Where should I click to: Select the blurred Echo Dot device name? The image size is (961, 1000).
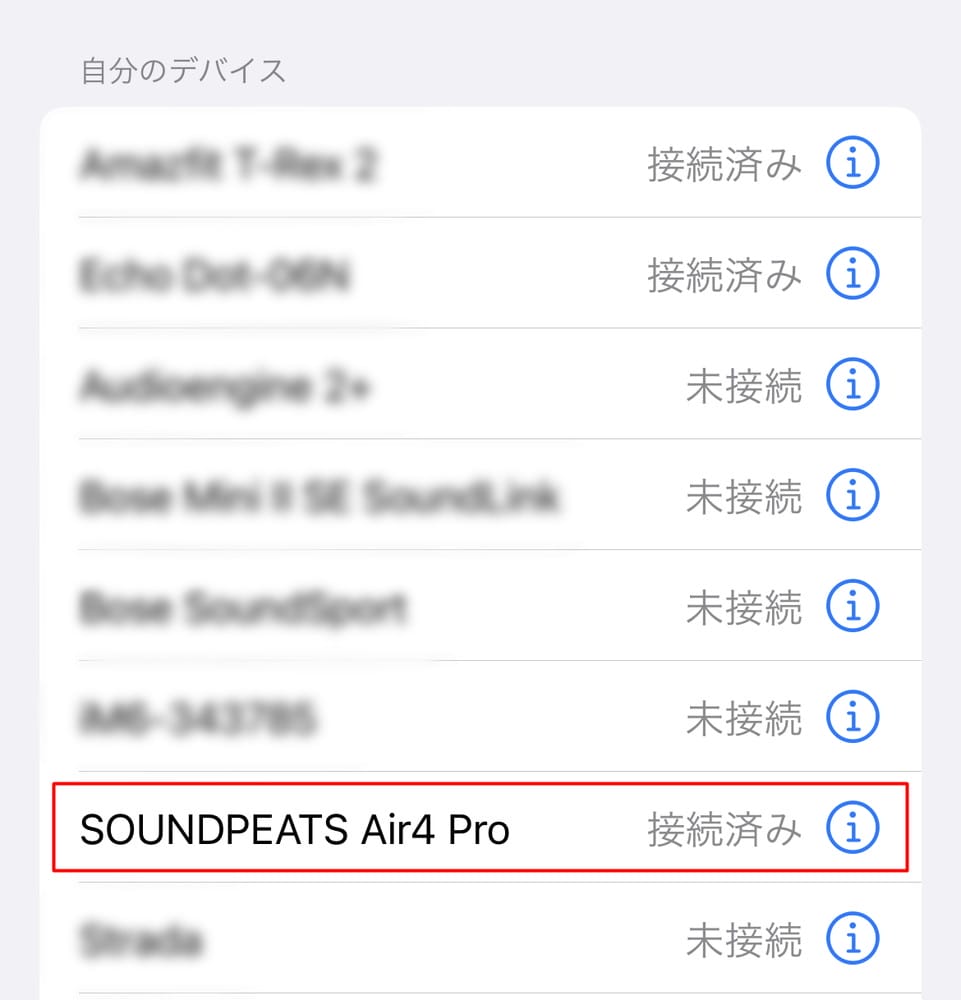coord(214,275)
